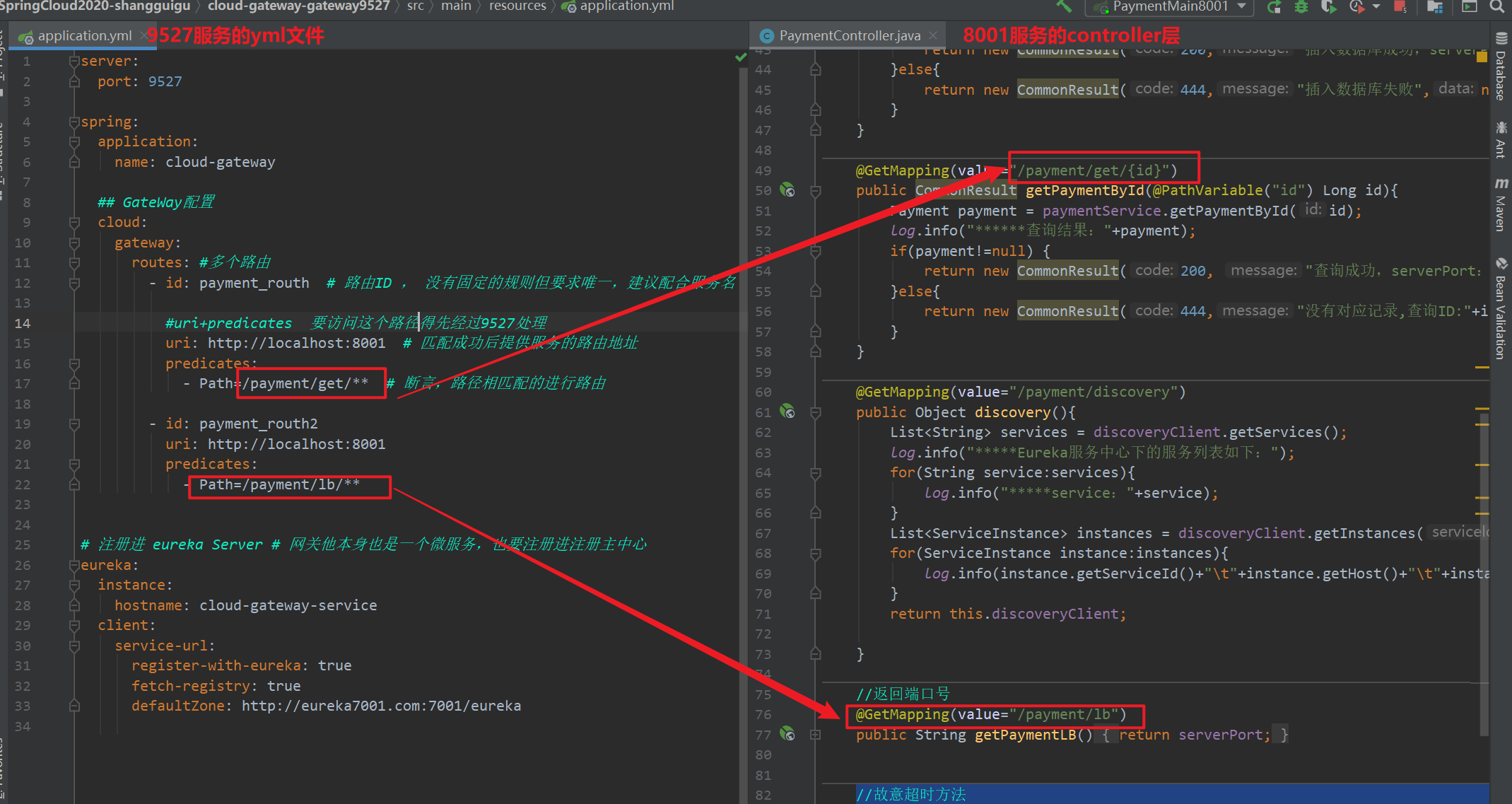Click PaymentMain8001 Spring Boot run config icon
Screen dimensions: 1512x804
click(1101, 8)
